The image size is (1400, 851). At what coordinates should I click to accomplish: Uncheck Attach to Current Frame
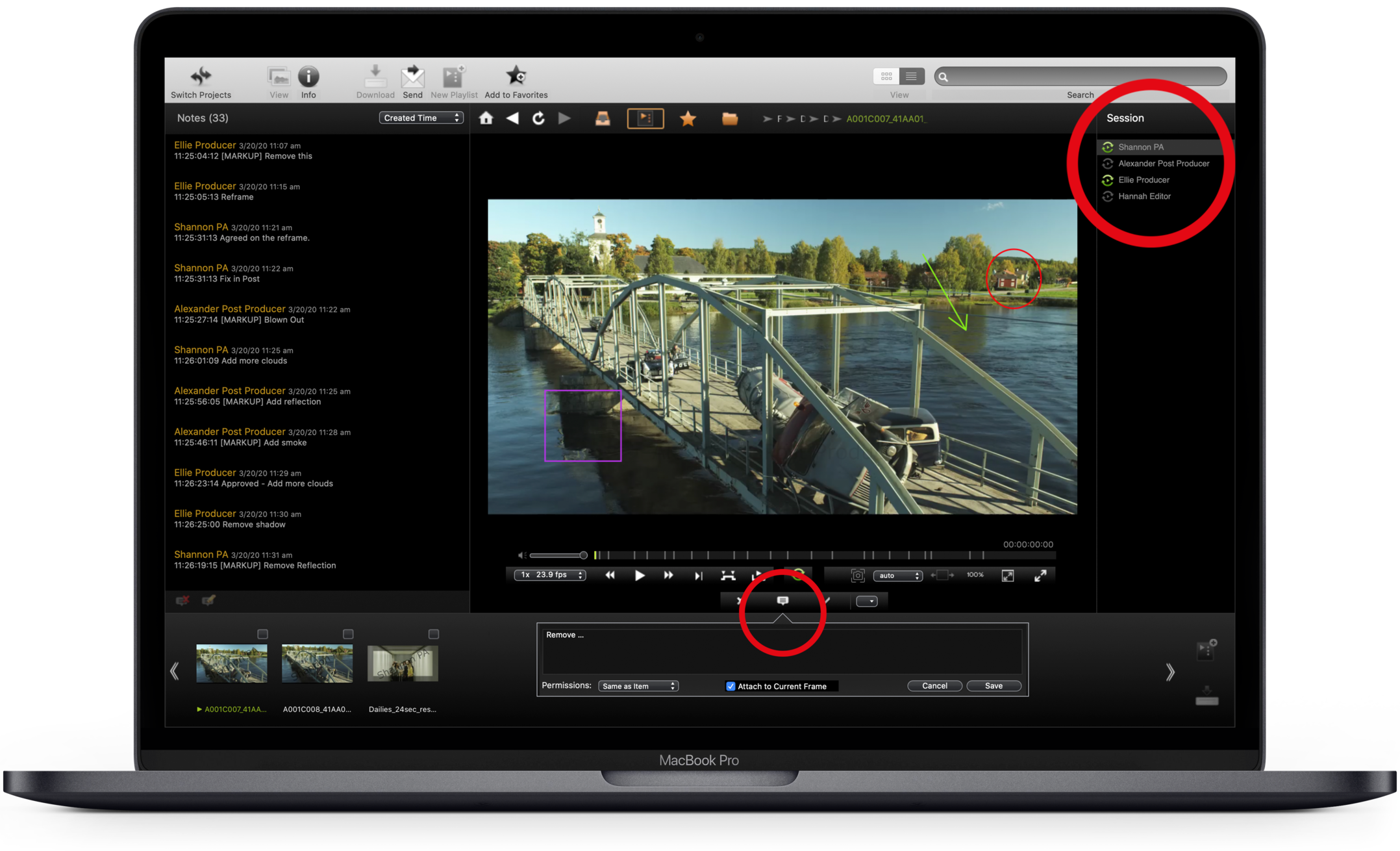tap(731, 686)
